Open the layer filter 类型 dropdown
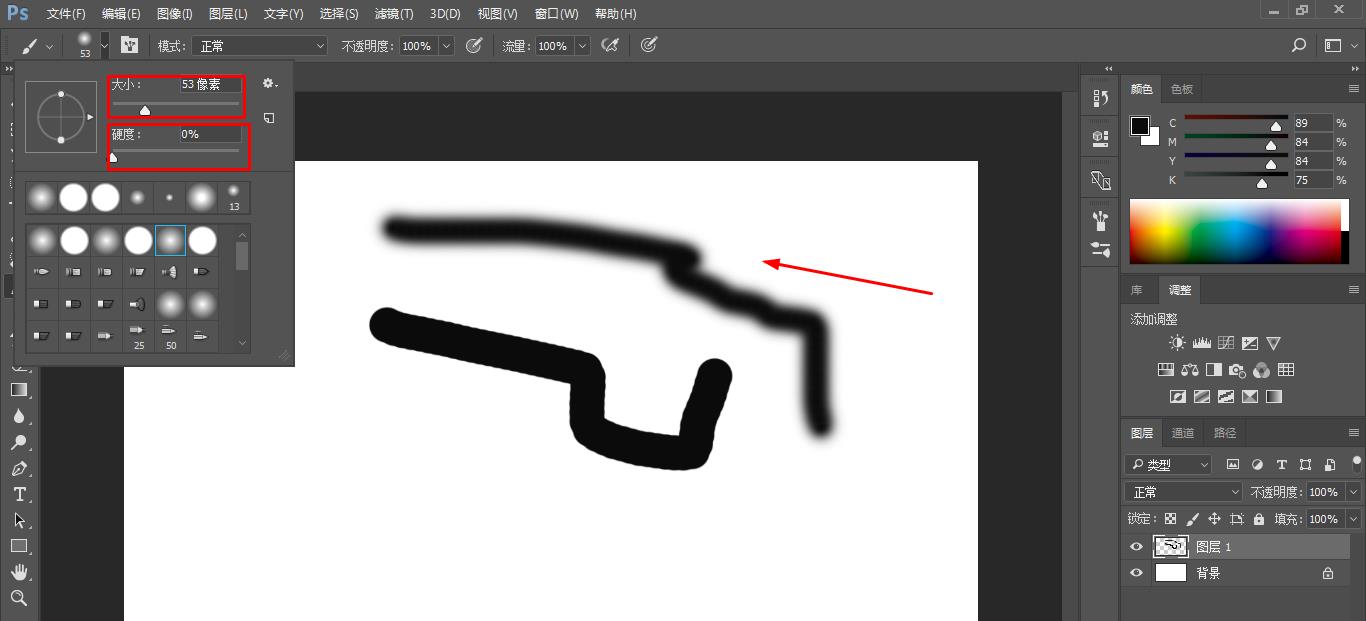Screen dimensions: 1366x621 1168,465
